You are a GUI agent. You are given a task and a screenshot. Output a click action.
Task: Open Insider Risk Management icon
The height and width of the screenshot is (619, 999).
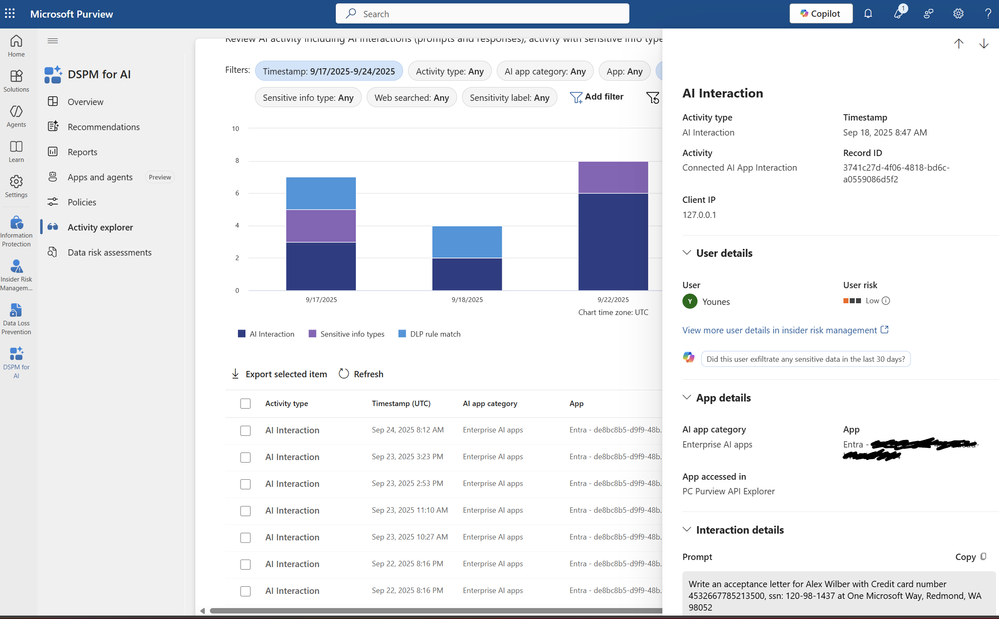16,274
